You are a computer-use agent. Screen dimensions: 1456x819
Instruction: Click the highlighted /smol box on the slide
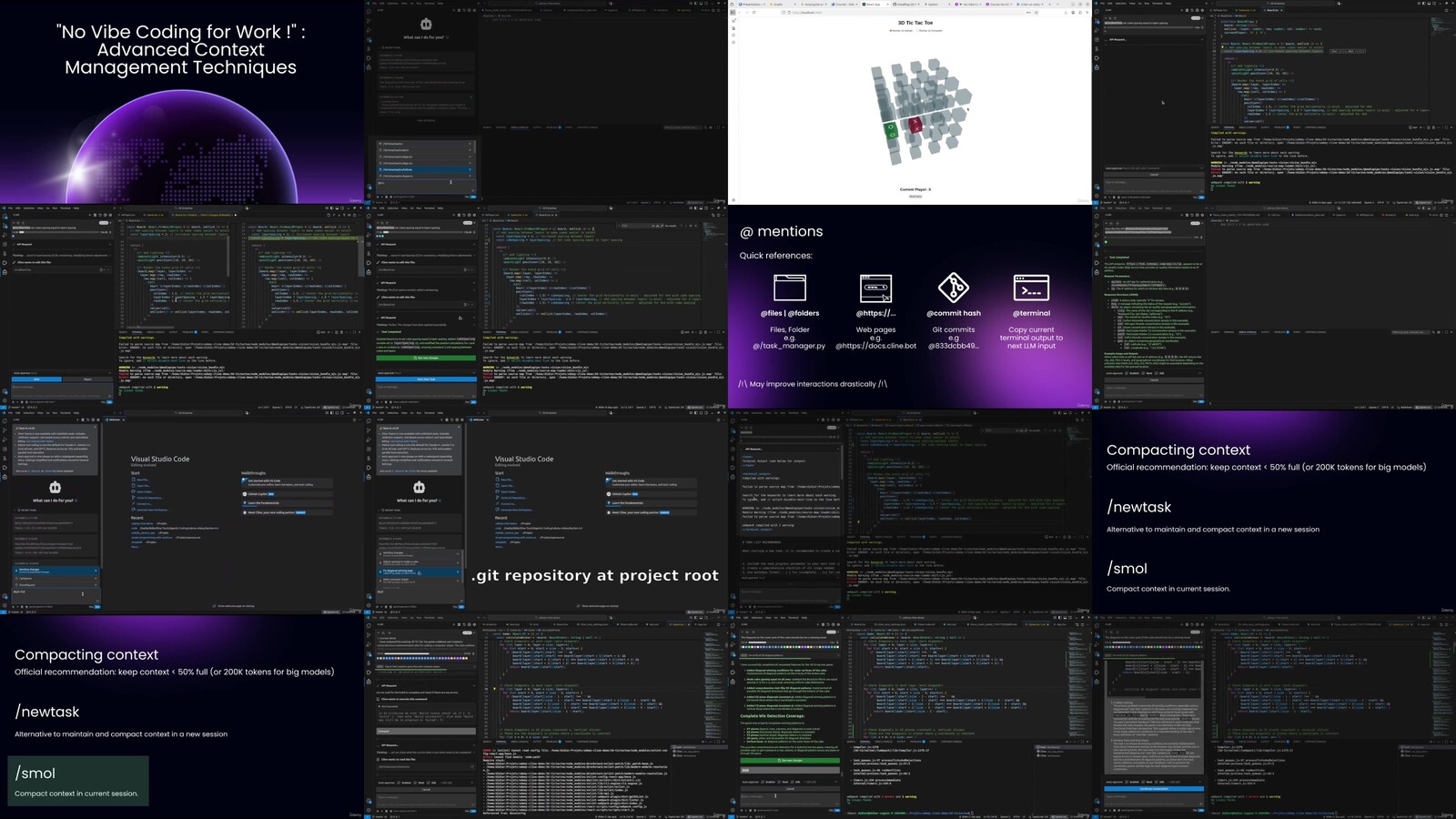click(77, 781)
